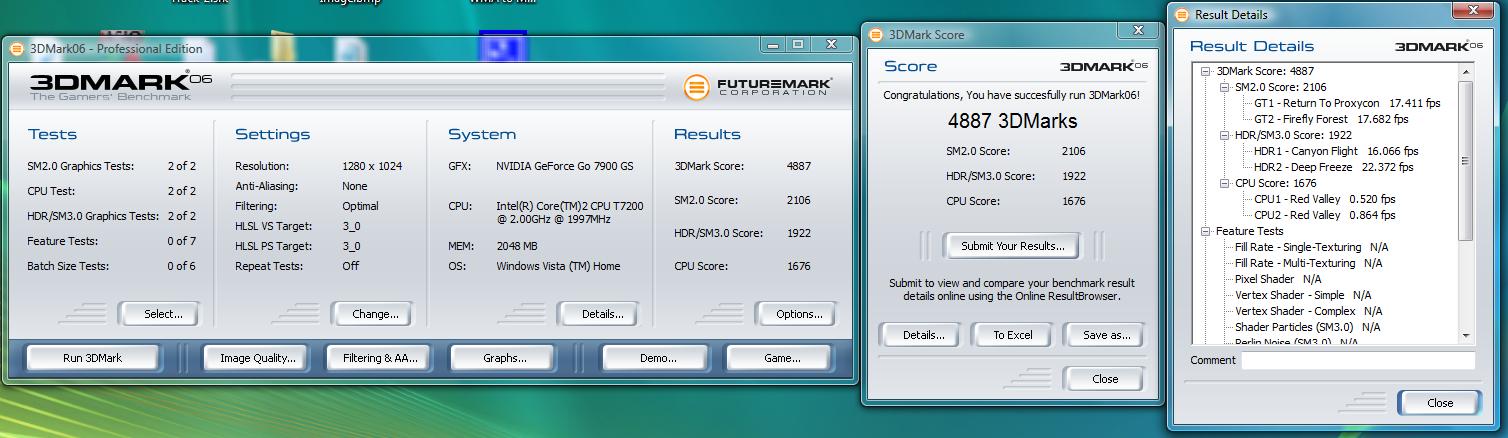1508x438 pixels.
Task: Select Vertex Shader - Complex row
Action: 1309,311
